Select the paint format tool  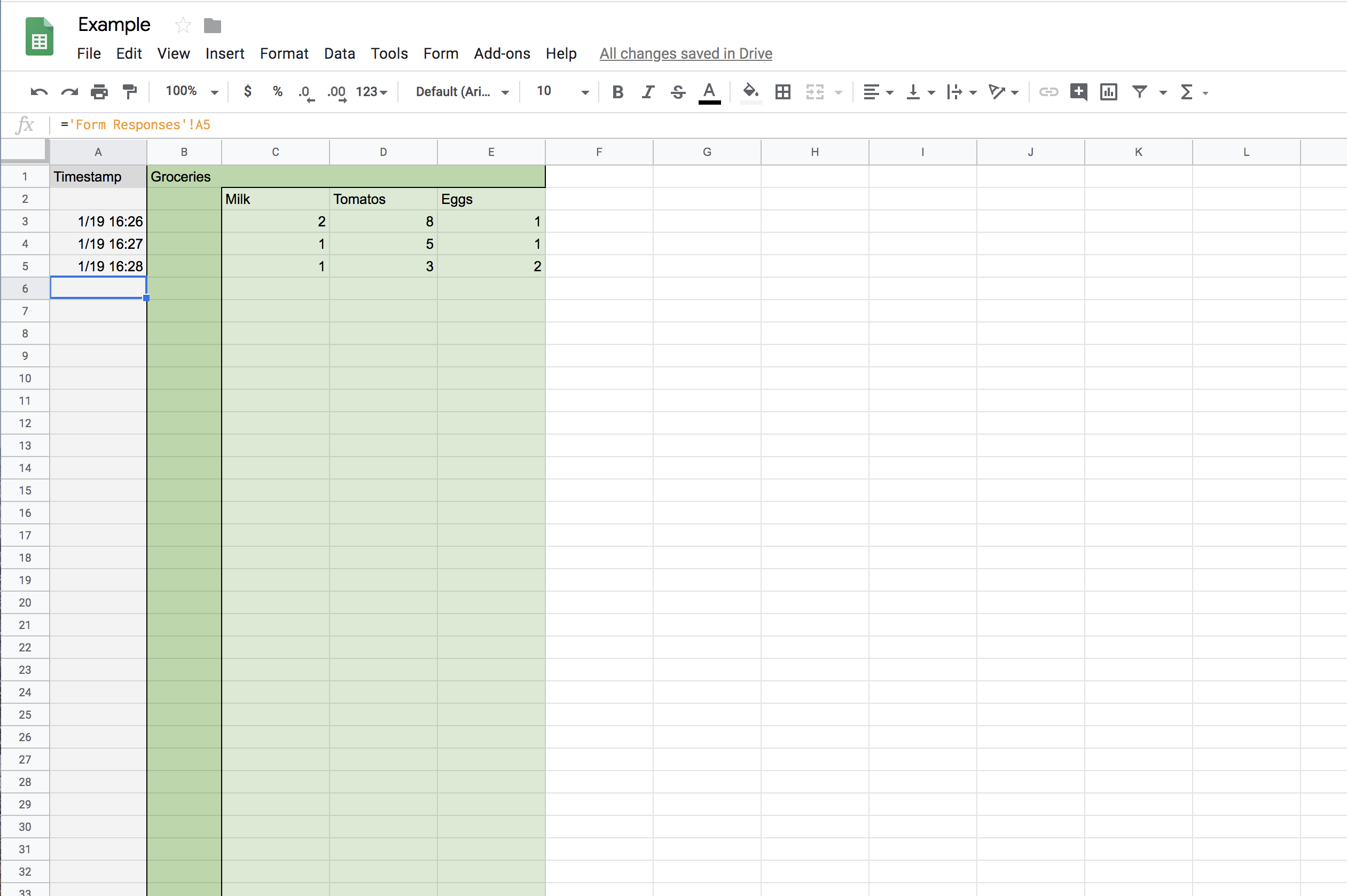(x=130, y=92)
